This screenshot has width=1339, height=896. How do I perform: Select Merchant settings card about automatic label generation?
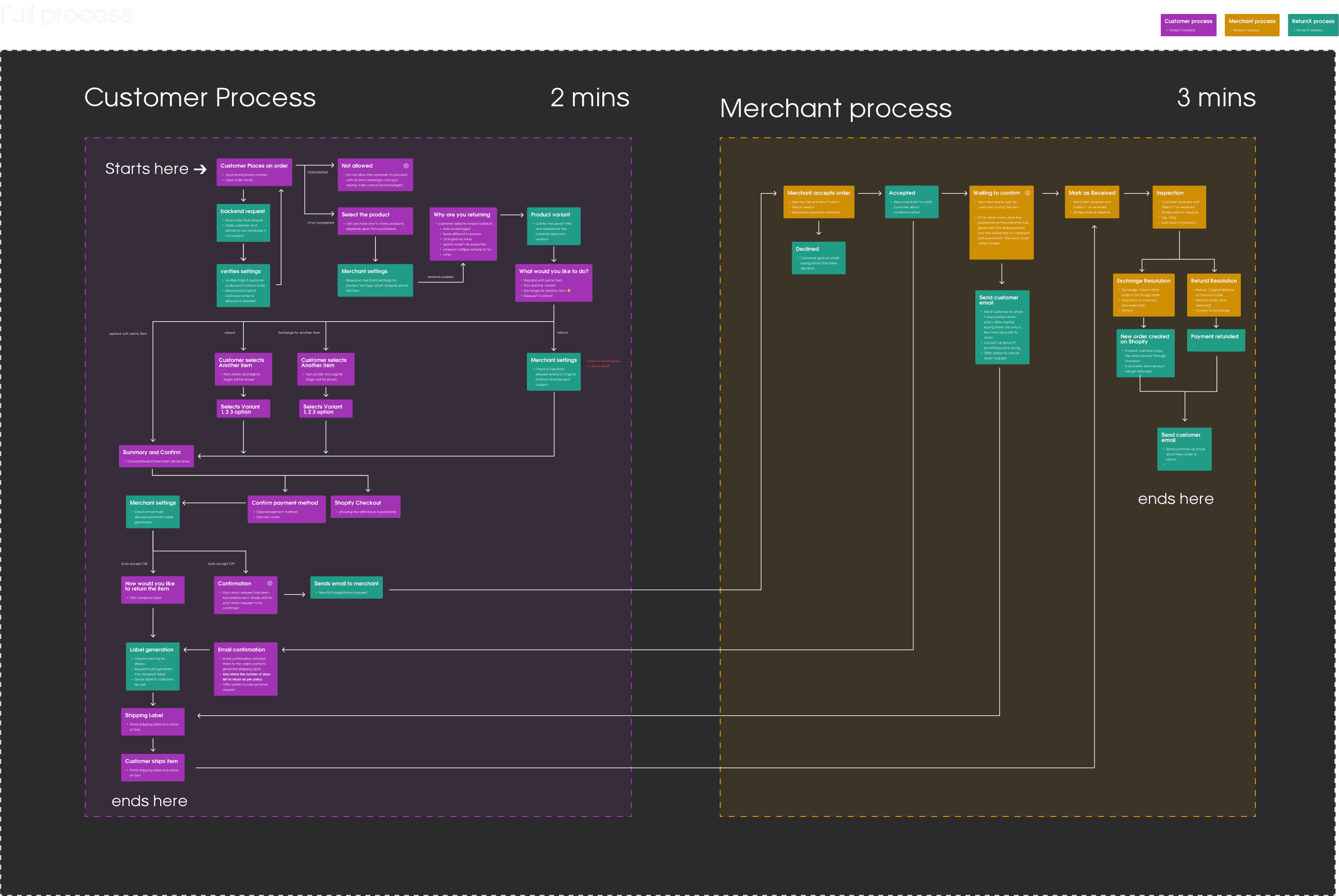(152, 511)
